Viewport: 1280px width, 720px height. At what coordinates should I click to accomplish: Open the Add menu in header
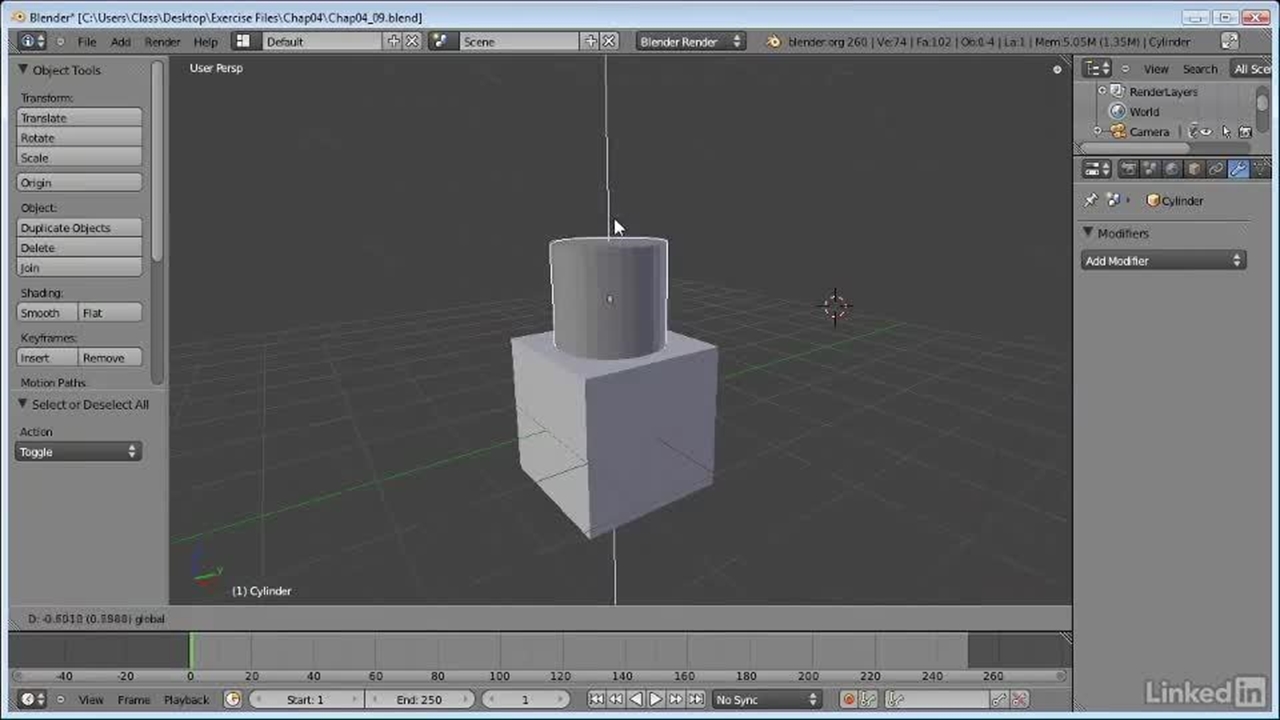(120, 42)
